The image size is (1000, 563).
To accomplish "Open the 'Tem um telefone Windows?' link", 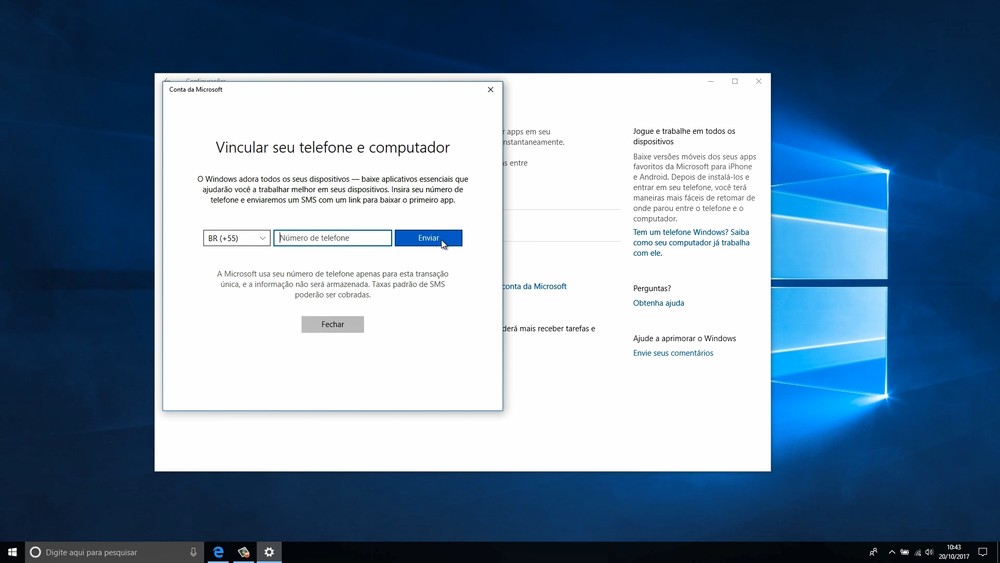I will click(691, 242).
